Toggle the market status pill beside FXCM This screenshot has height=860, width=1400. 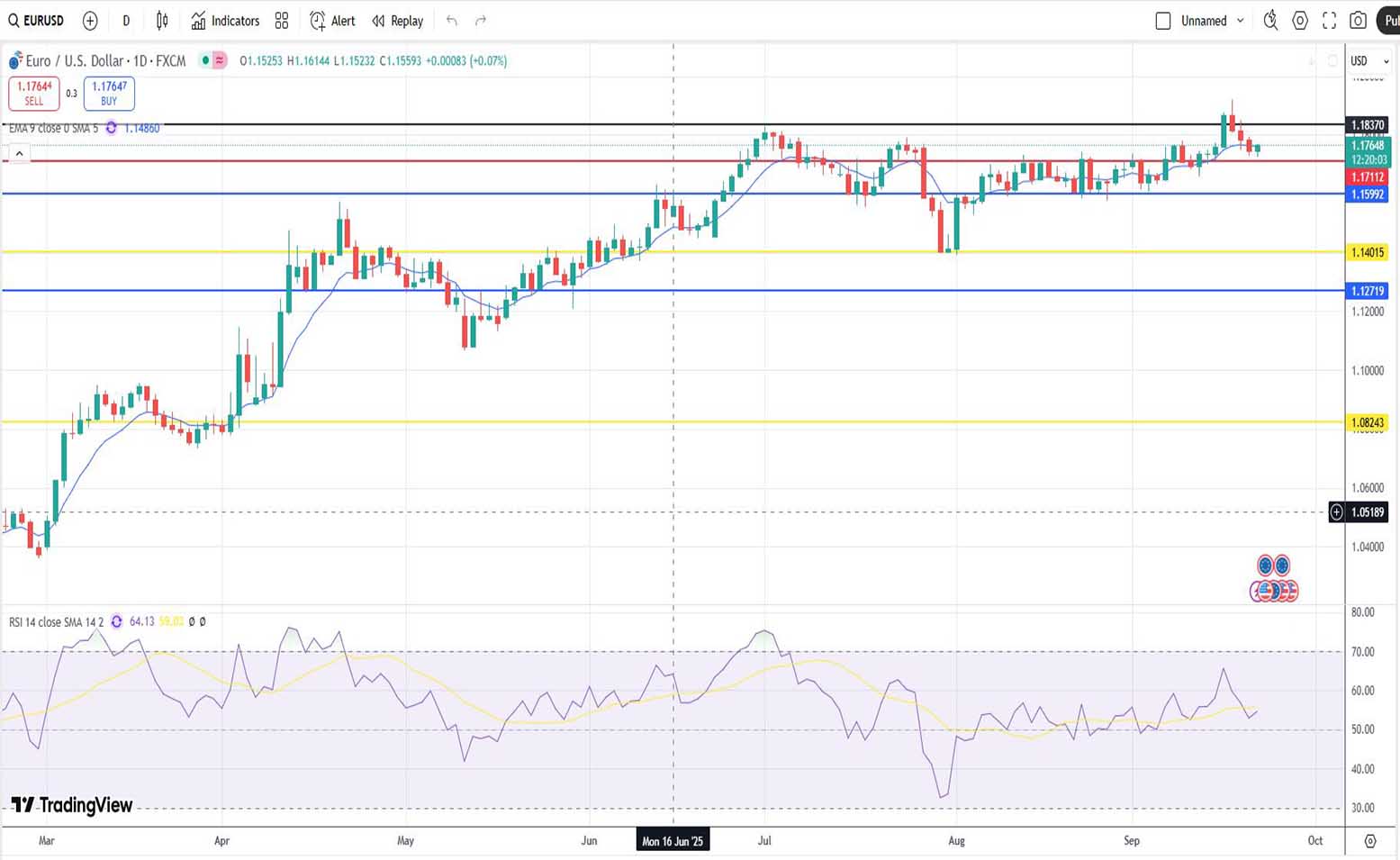pyautogui.click(x=212, y=60)
